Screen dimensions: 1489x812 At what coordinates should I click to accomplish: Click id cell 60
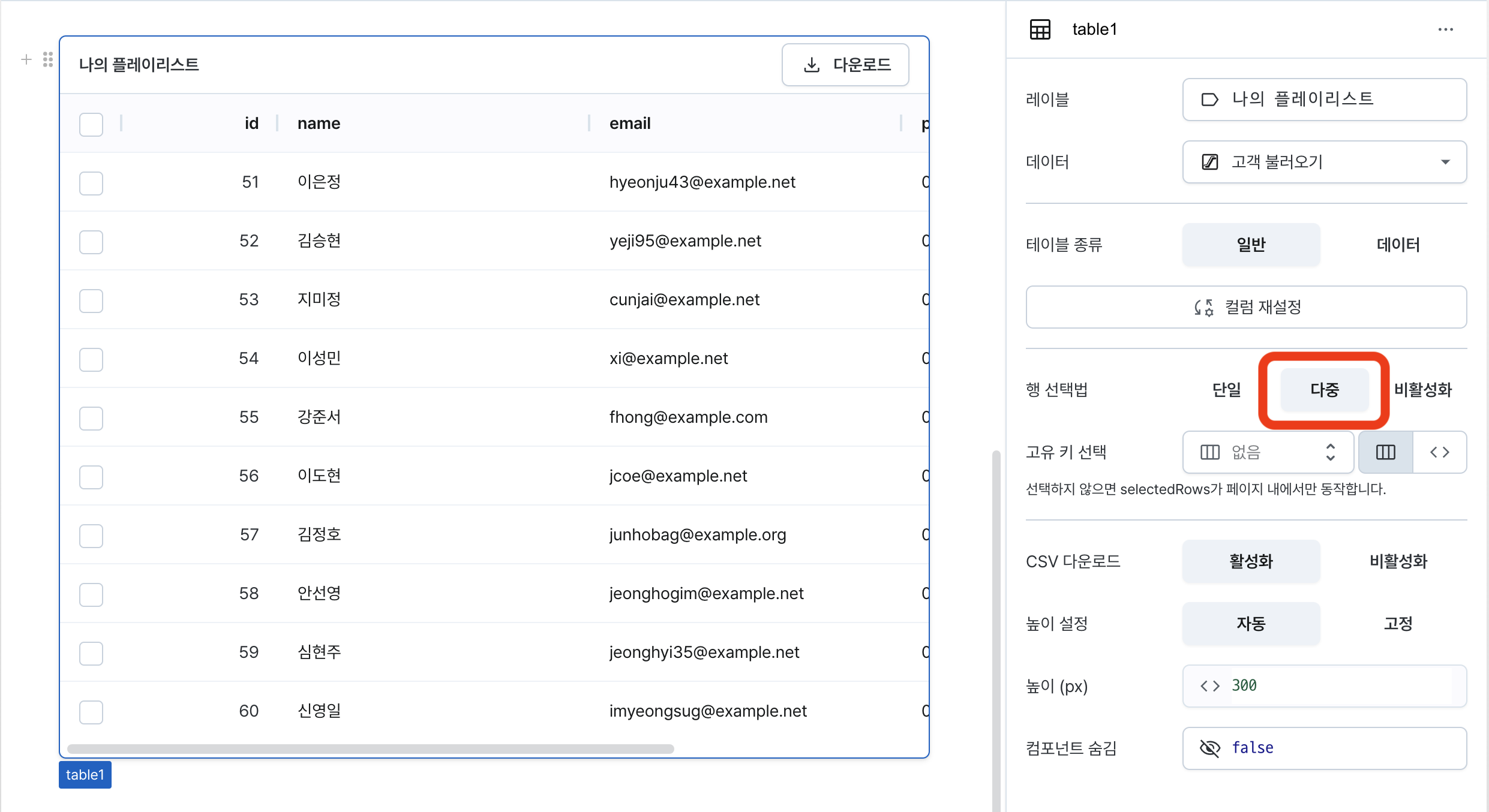pyautogui.click(x=249, y=711)
